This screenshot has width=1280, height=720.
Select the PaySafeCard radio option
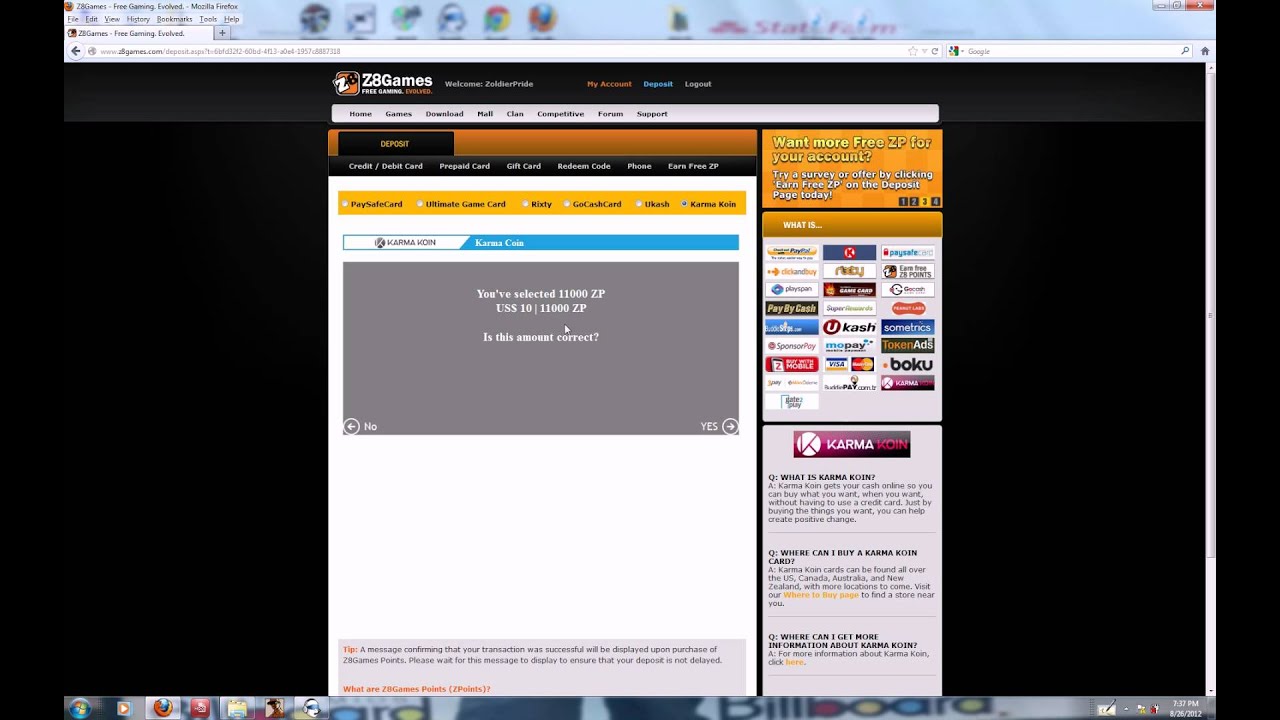tap(346, 204)
